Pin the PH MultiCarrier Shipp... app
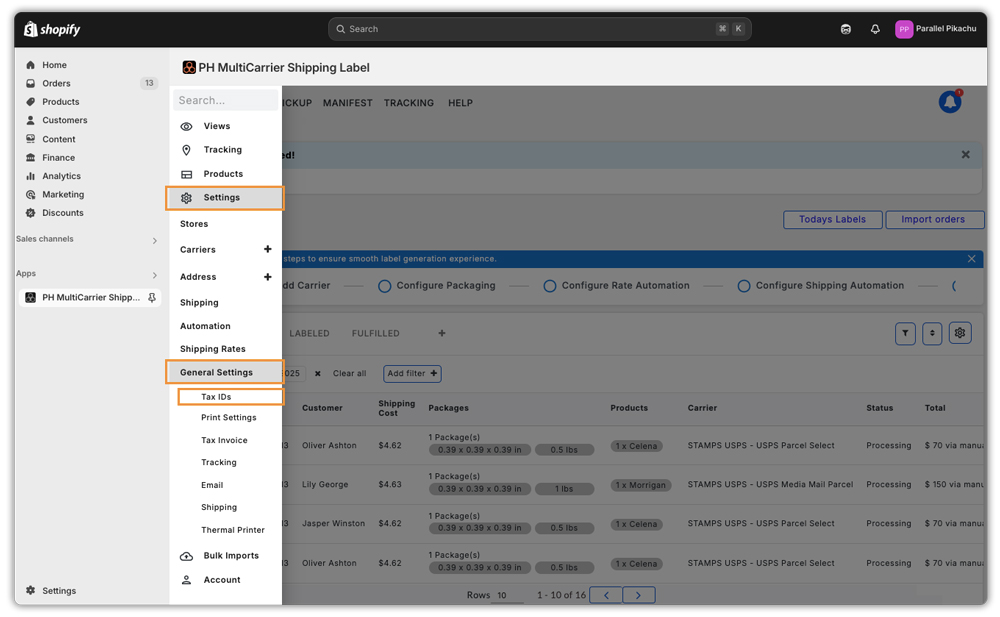 [x=152, y=297]
